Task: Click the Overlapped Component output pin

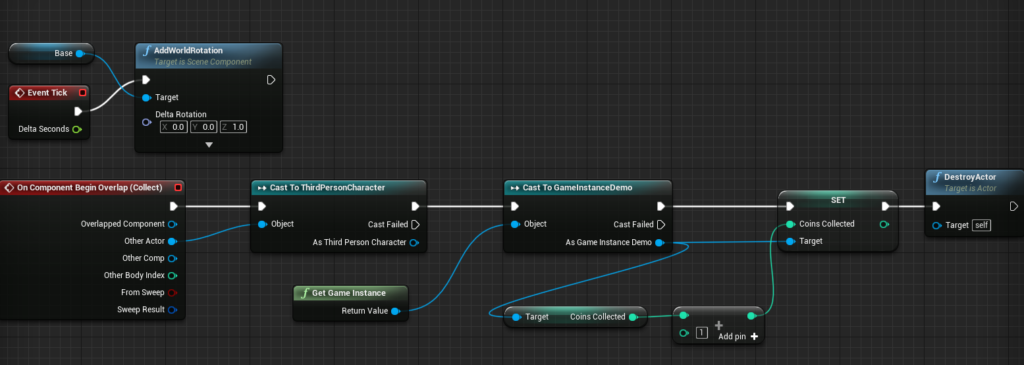Action: (x=172, y=224)
